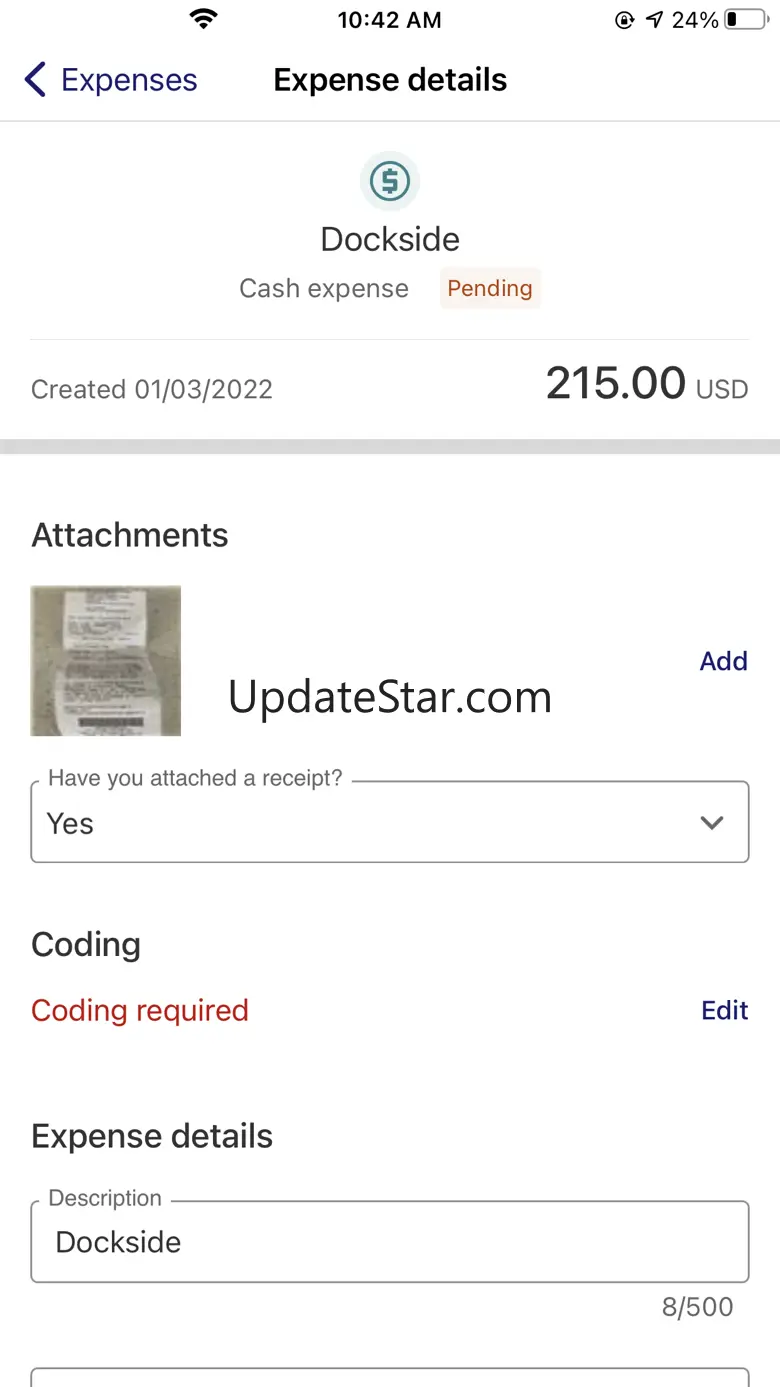
Task: Tap the Dockside merchant name heading
Action: (x=390, y=239)
